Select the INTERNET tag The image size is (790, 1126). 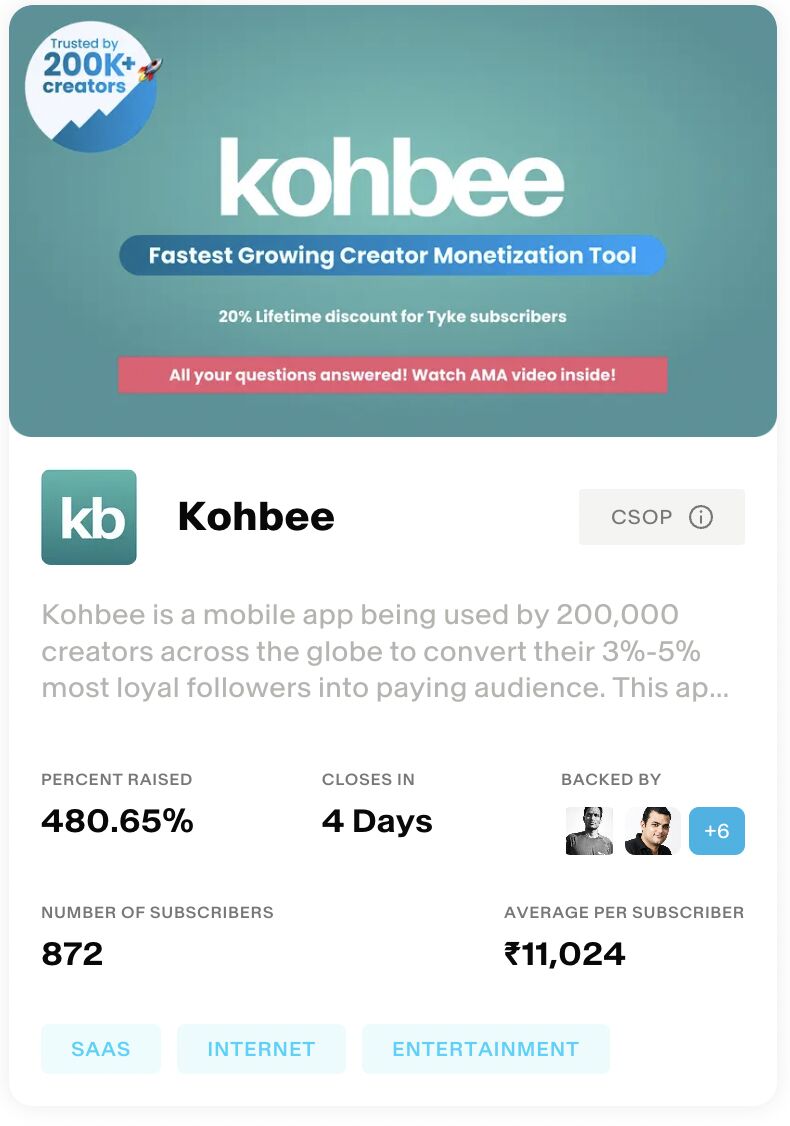[261, 1049]
